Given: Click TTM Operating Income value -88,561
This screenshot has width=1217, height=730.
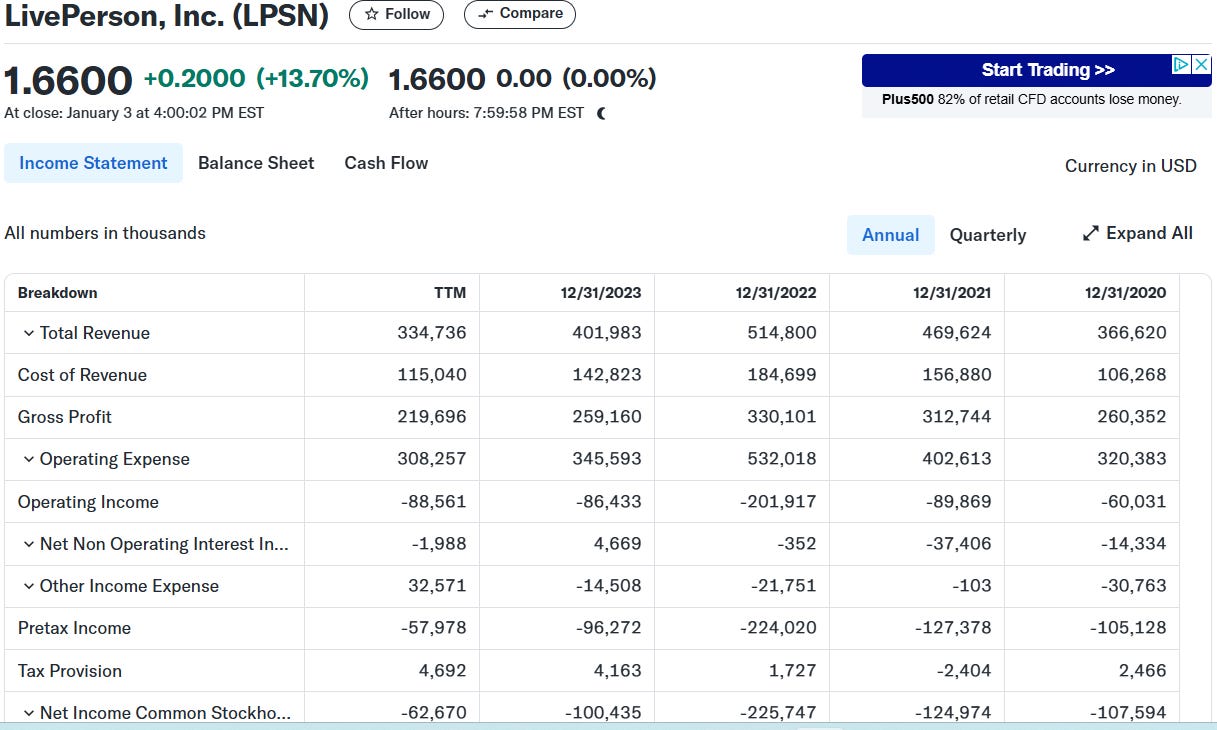Looking at the screenshot, I should [434, 502].
